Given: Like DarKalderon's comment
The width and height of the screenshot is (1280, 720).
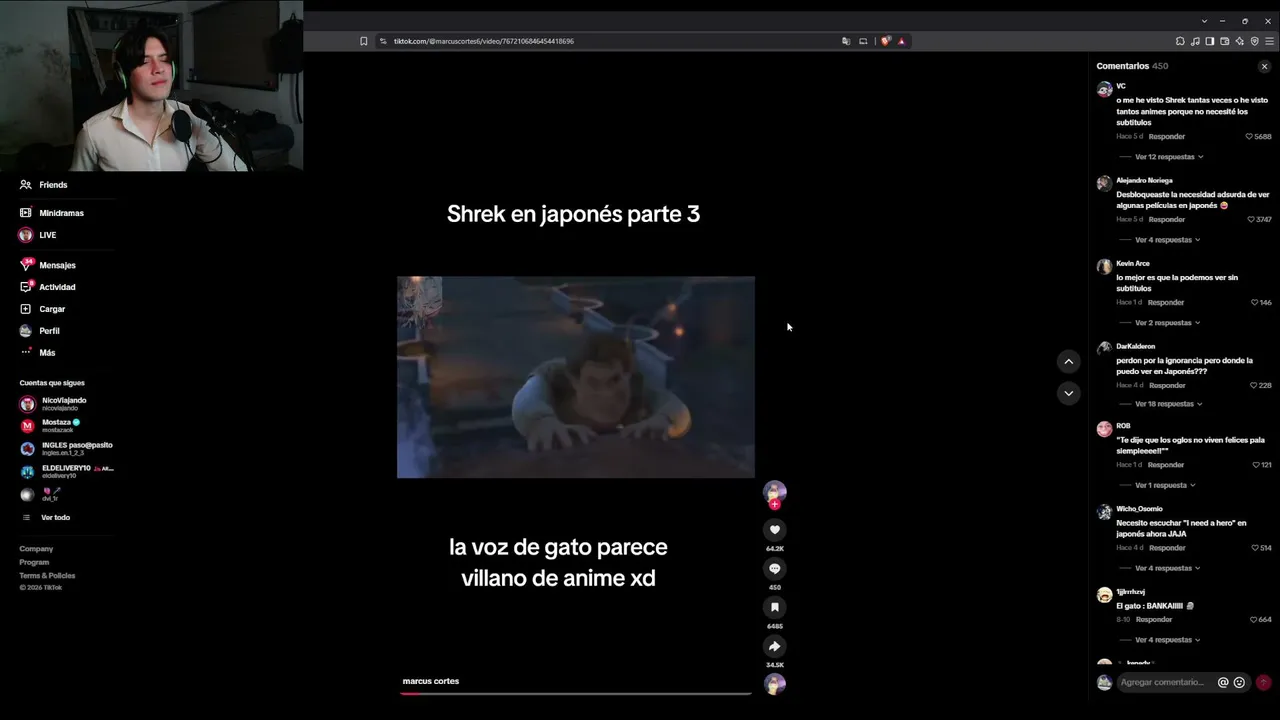Looking at the screenshot, I should tap(1255, 385).
